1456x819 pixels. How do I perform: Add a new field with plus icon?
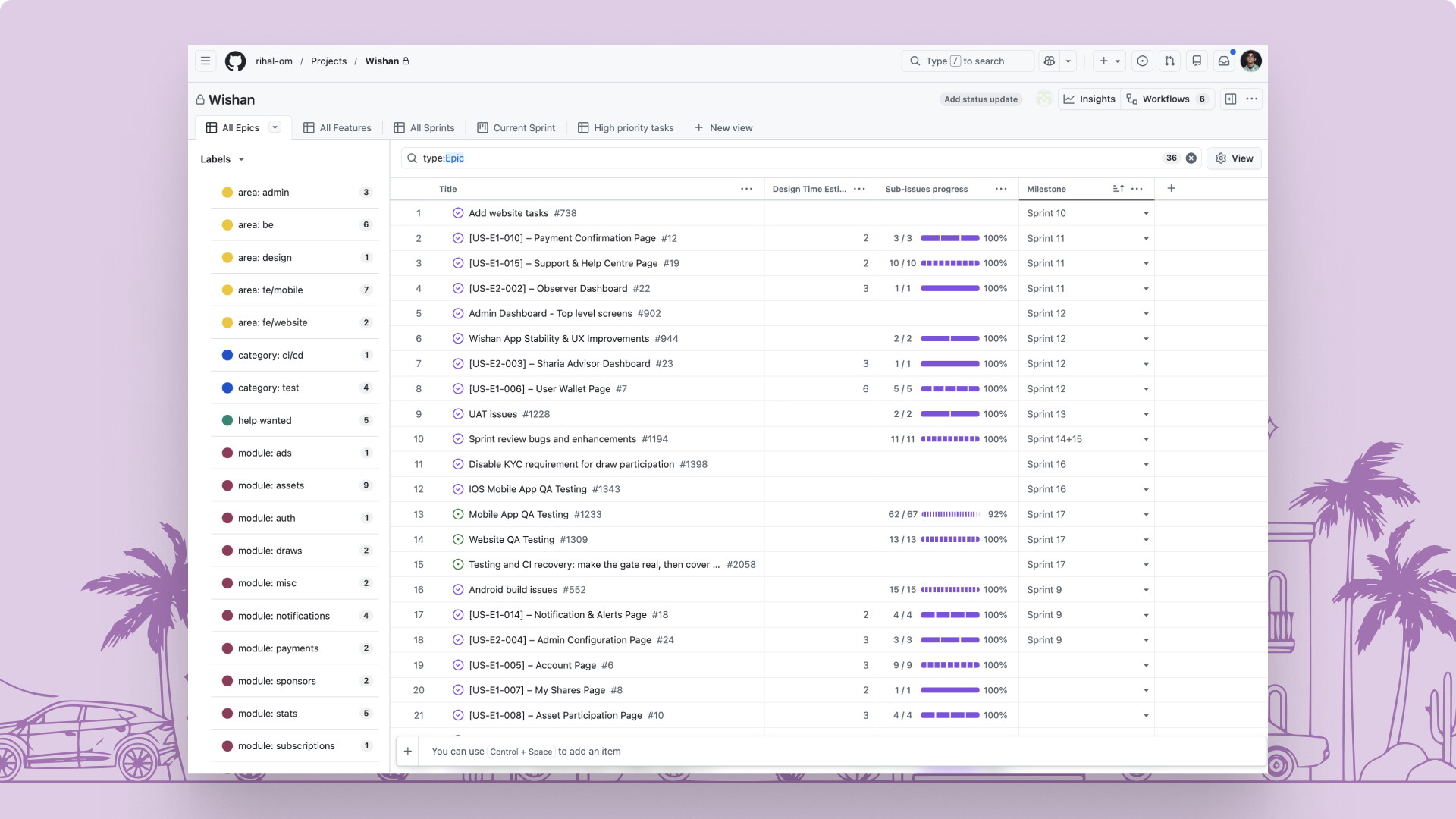[1172, 188]
